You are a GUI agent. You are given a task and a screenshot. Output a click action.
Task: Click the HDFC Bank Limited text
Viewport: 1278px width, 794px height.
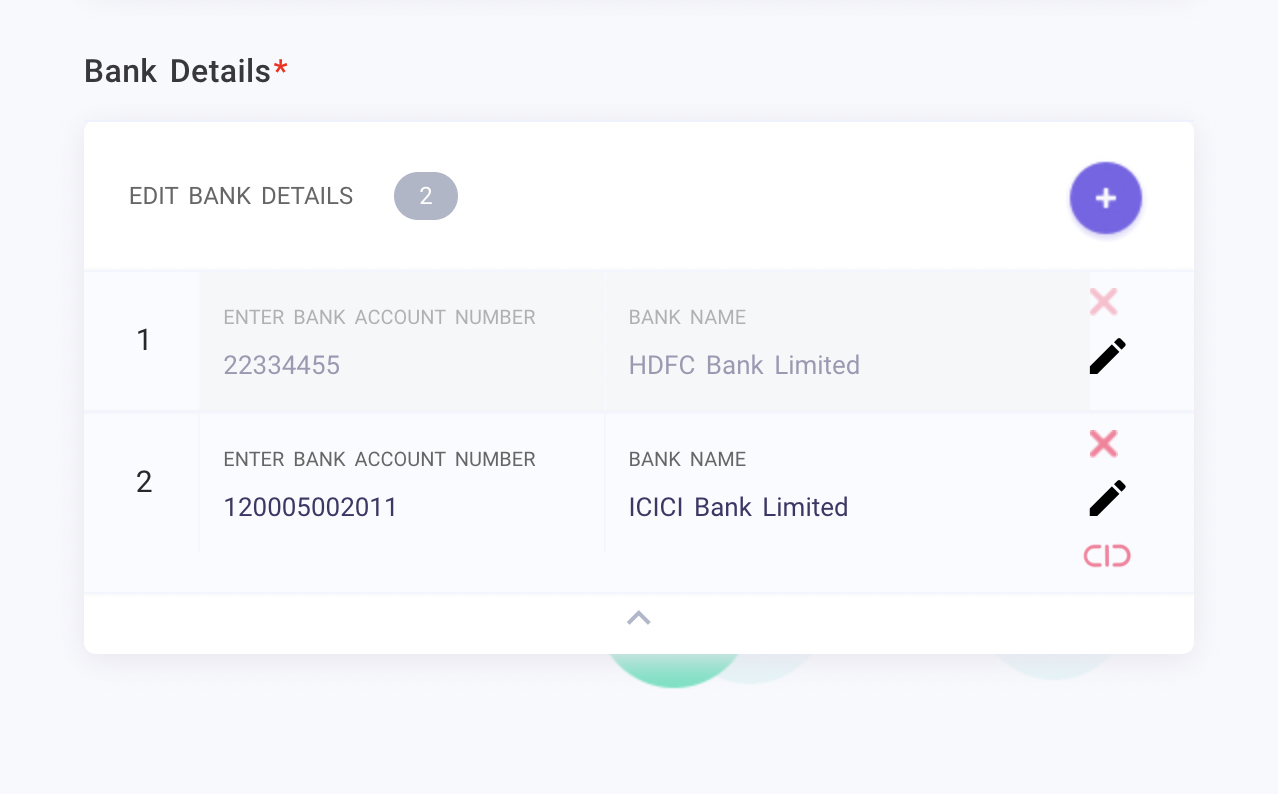[x=744, y=365]
